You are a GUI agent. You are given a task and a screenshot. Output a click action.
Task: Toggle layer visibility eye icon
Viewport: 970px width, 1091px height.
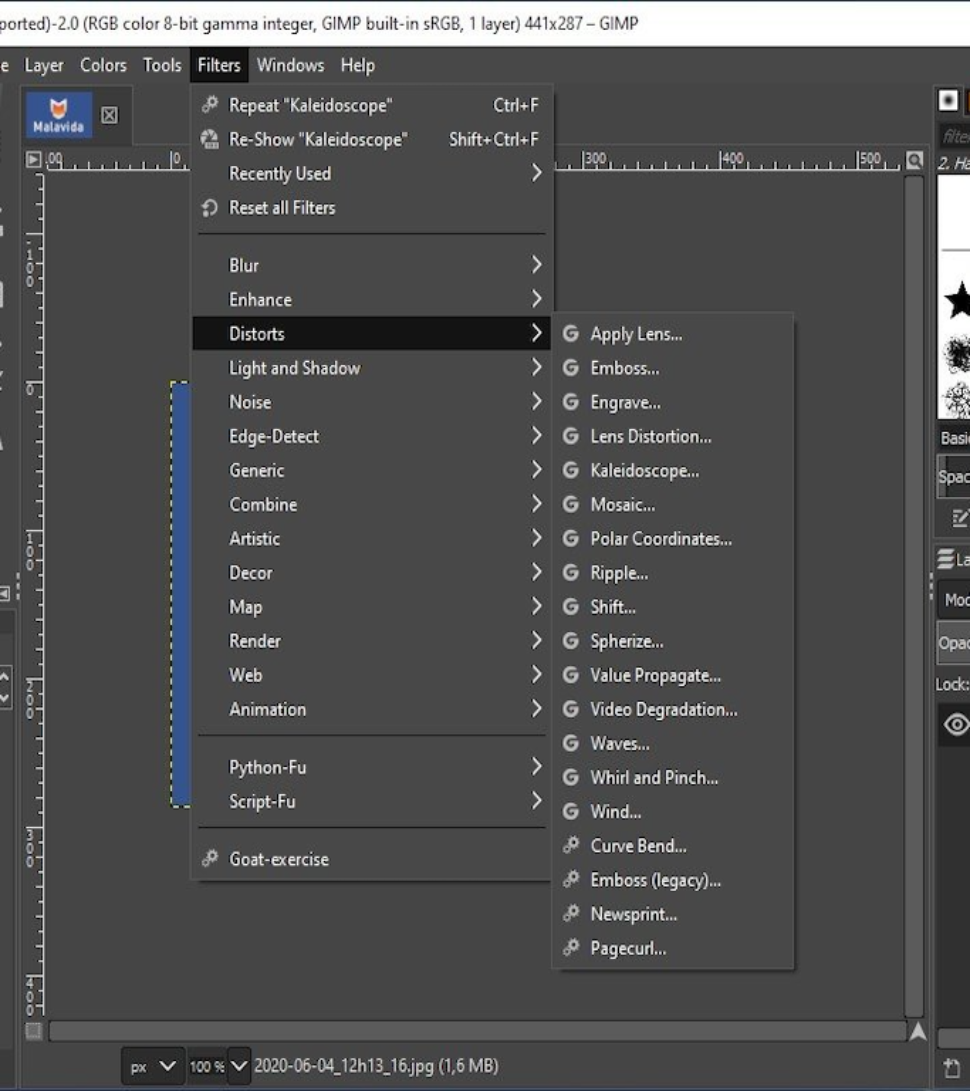pyautogui.click(x=956, y=724)
